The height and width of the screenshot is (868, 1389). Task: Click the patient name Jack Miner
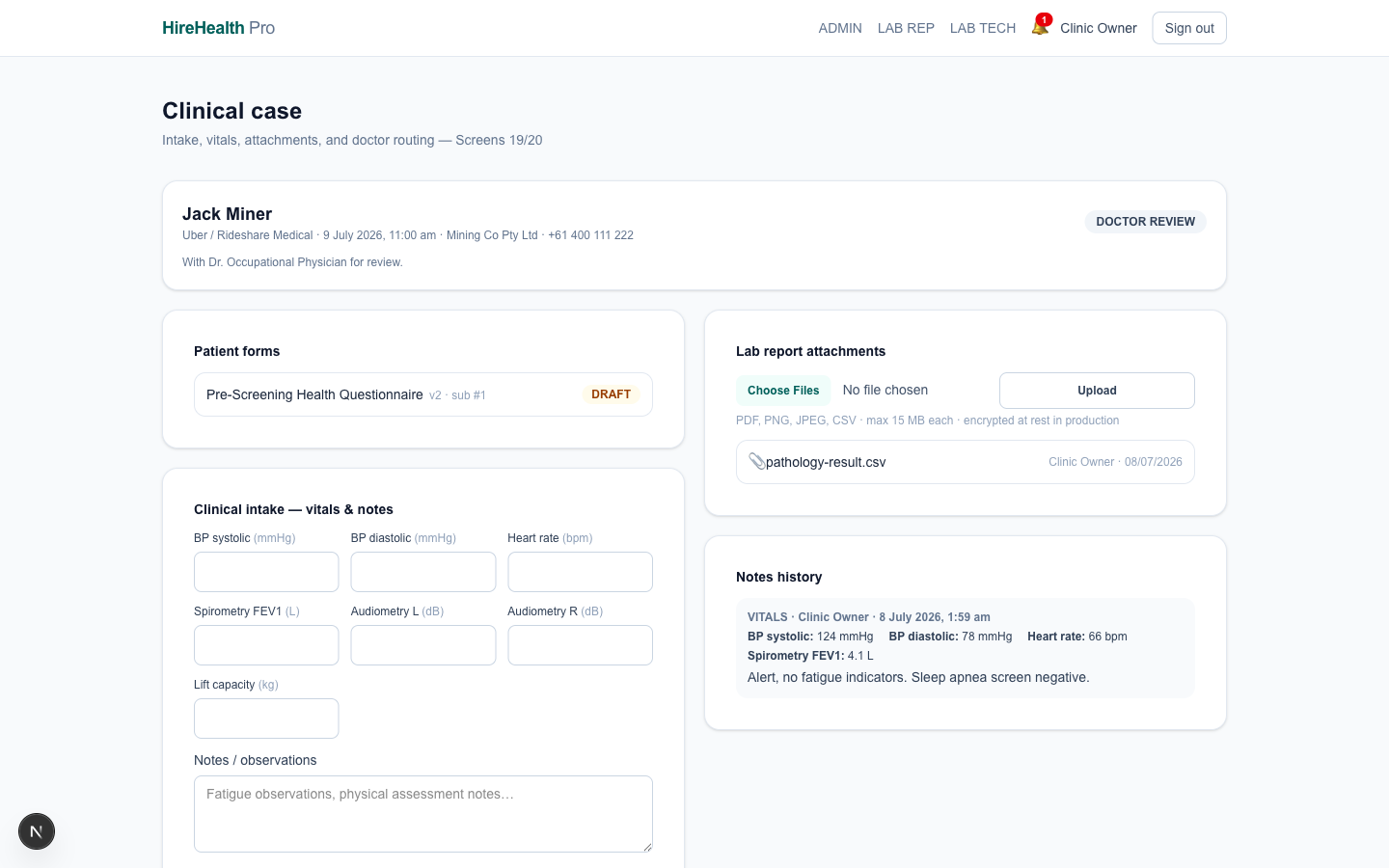tap(228, 214)
